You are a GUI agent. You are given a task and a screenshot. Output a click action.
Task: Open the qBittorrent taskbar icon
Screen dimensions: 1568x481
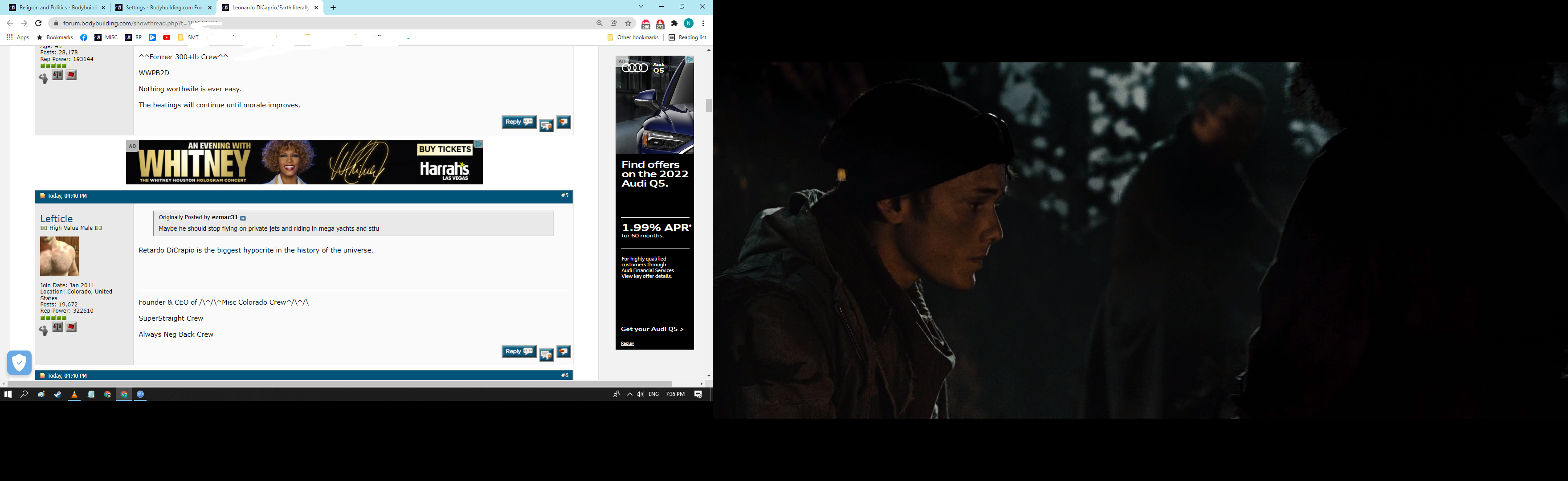coord(141,395)
